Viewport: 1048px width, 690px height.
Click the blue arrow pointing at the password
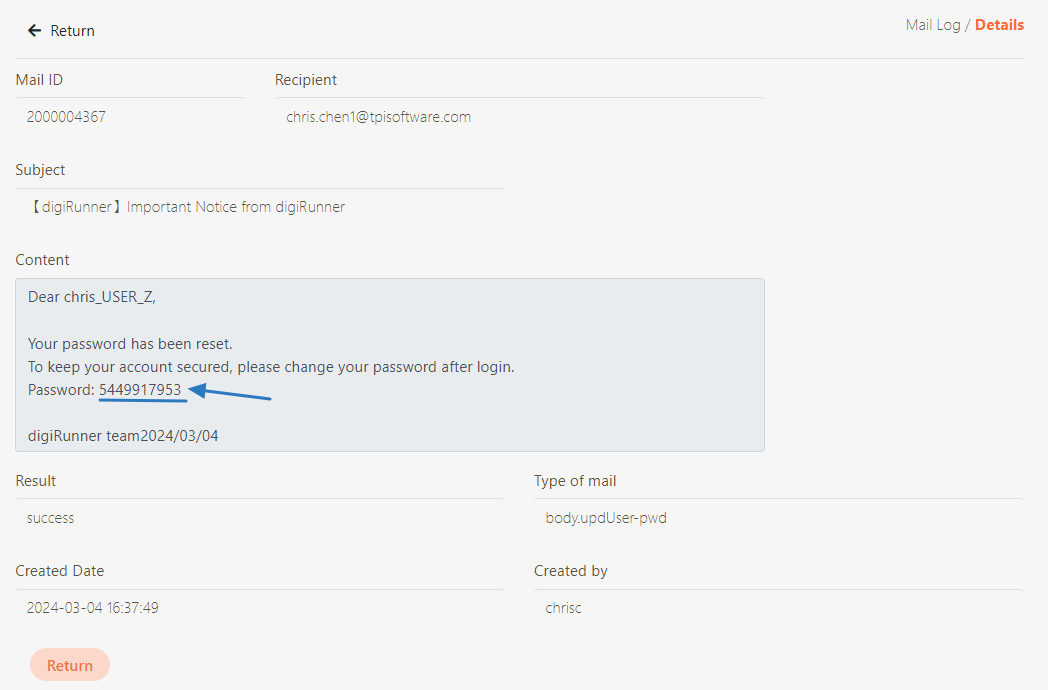point(230,393)
